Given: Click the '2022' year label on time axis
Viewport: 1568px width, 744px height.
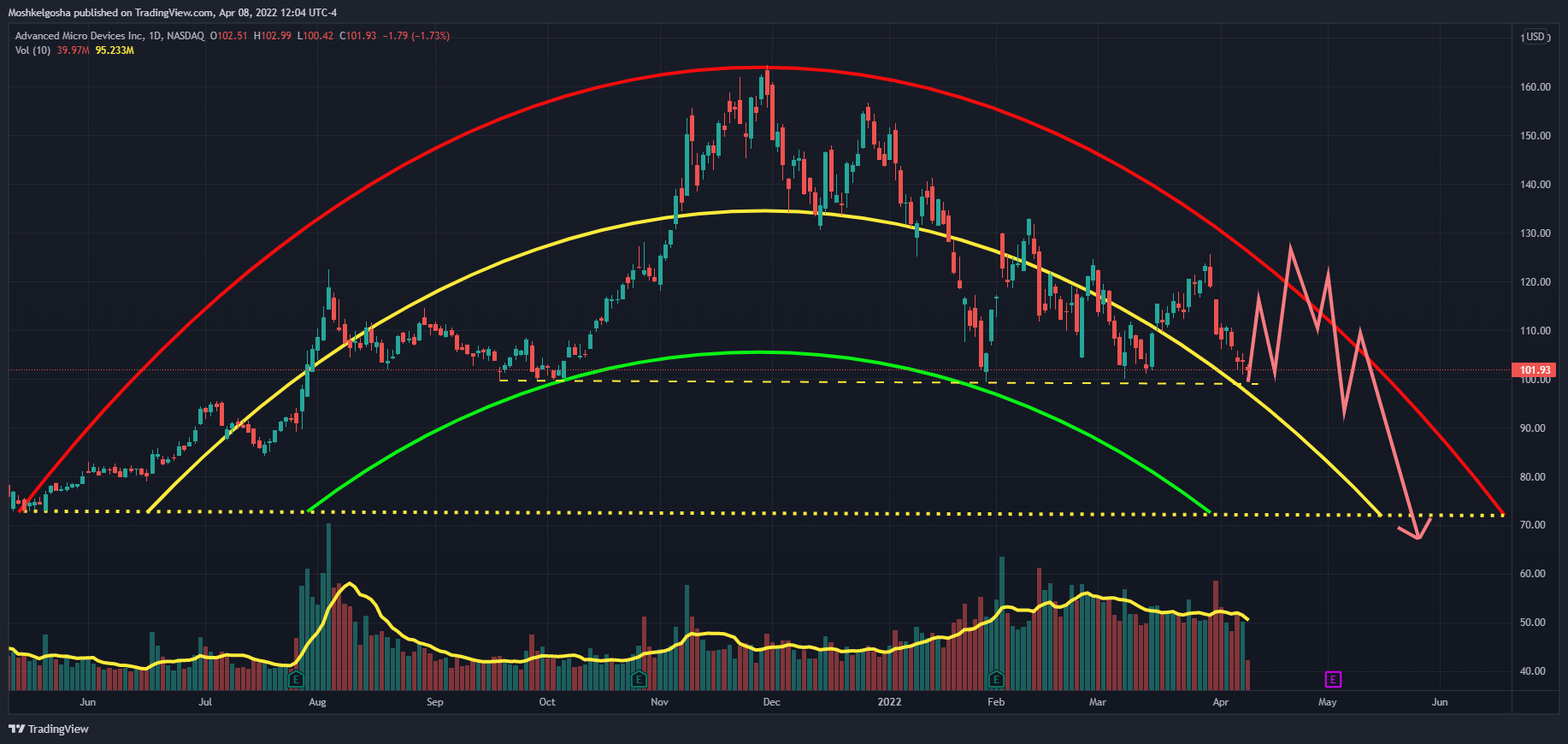Looking at the screenshot, I should click(889, 702).
